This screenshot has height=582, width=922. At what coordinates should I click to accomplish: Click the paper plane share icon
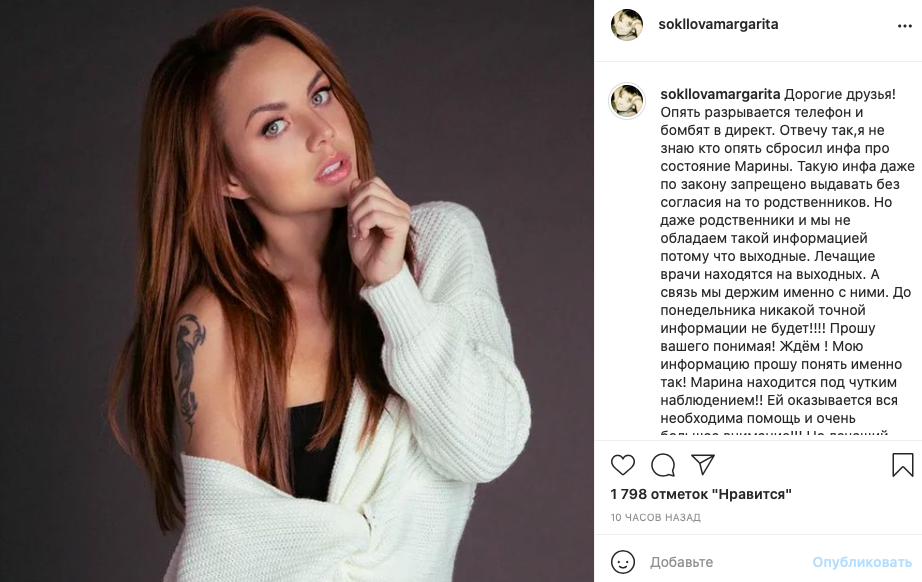tap(703, 464)
